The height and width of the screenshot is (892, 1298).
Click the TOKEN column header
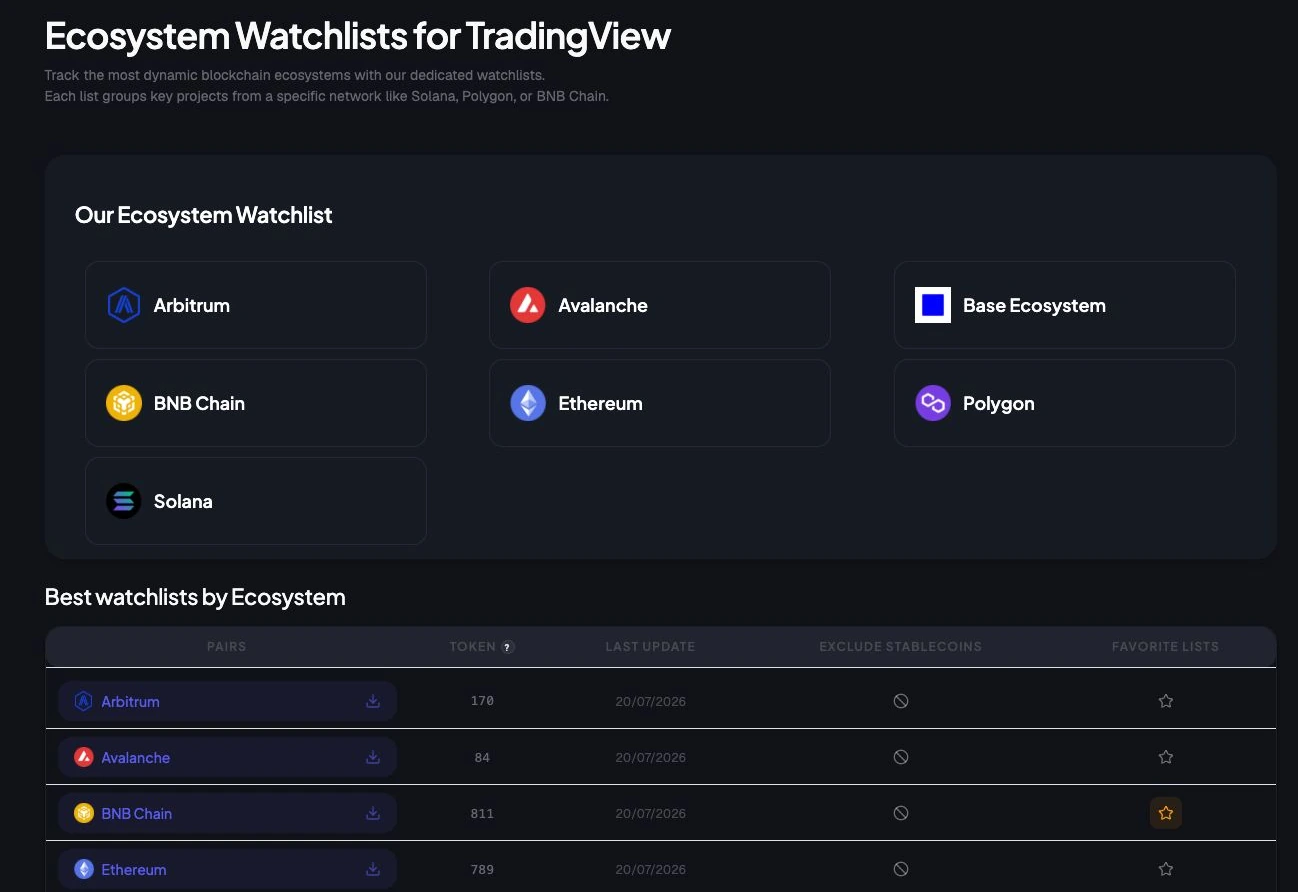click(472, 647)
